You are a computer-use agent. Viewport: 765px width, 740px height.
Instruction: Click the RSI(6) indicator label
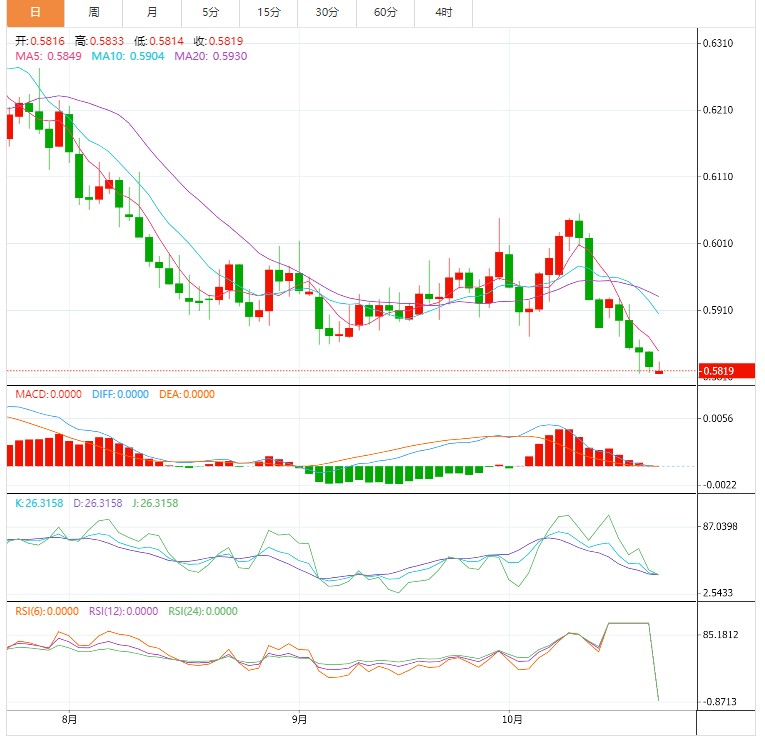point(47,611)
